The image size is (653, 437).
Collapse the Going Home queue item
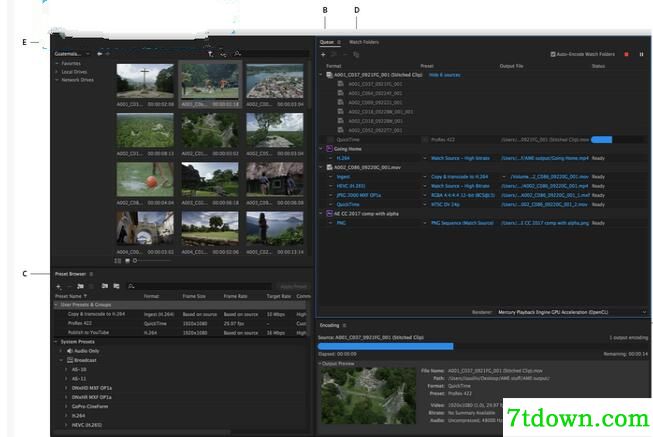point(321,149)
